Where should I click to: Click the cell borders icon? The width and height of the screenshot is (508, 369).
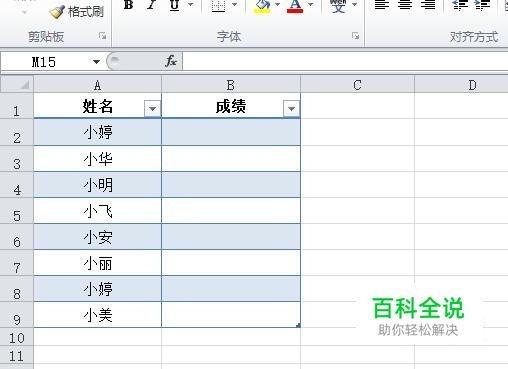218,5
